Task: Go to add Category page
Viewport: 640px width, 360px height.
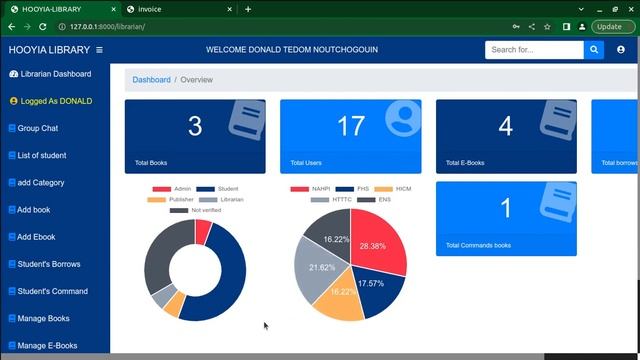Action: click(41, 182)
